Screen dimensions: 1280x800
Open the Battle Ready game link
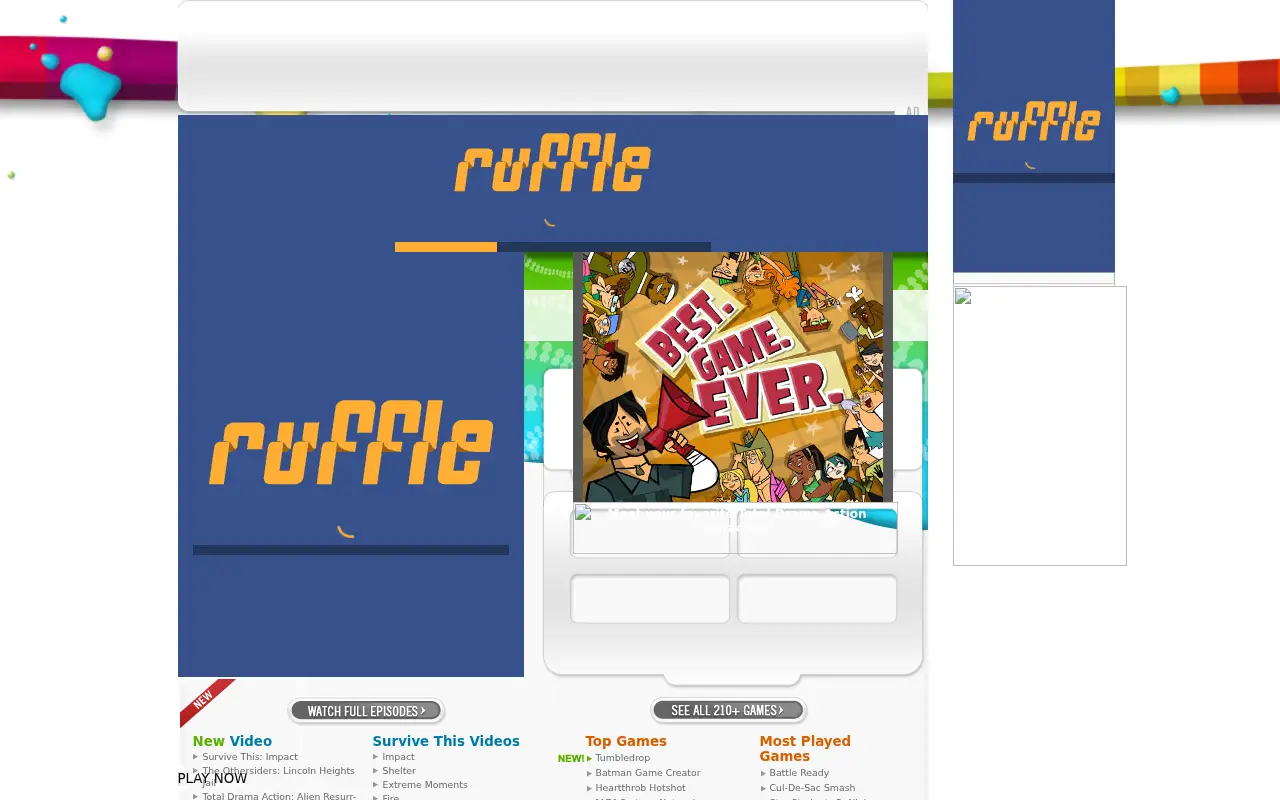click(799, 773)
